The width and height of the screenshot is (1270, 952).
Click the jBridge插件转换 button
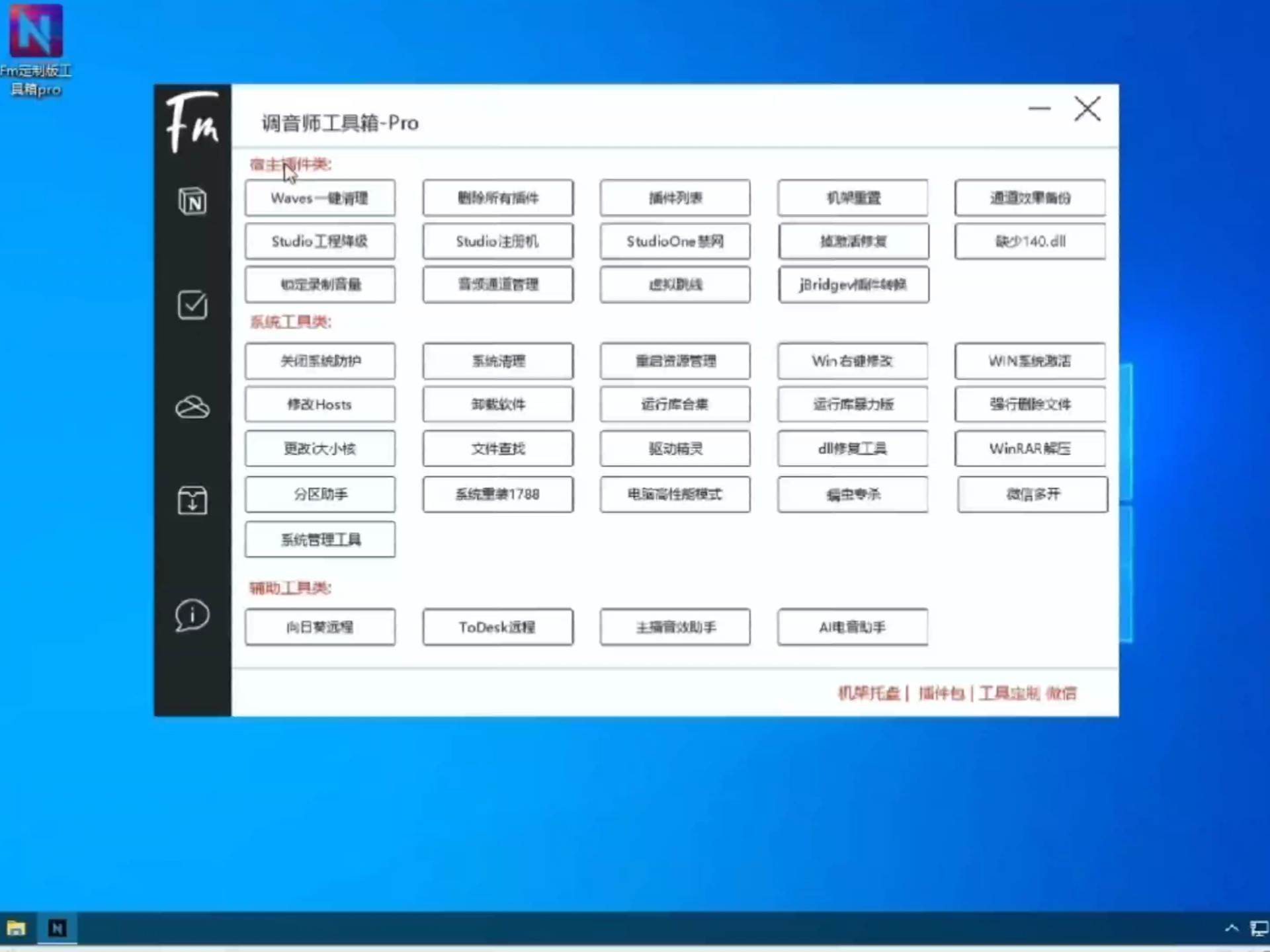(x=853, y=285)
